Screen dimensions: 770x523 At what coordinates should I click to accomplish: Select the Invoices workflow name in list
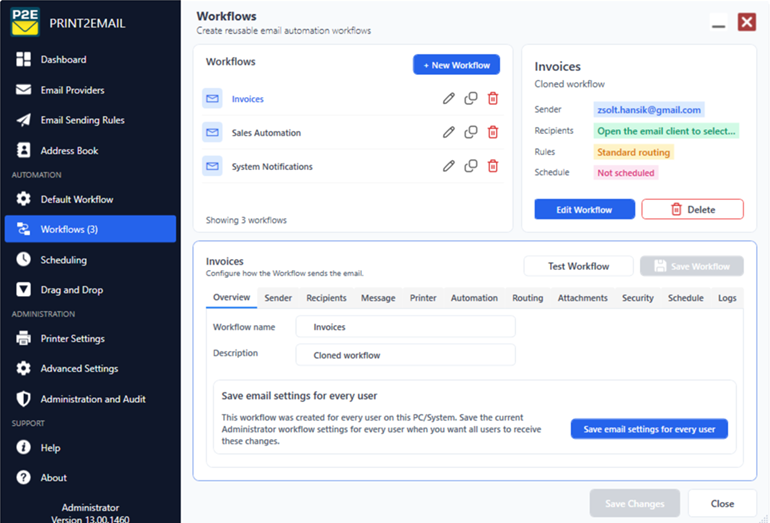pos(248,99)
